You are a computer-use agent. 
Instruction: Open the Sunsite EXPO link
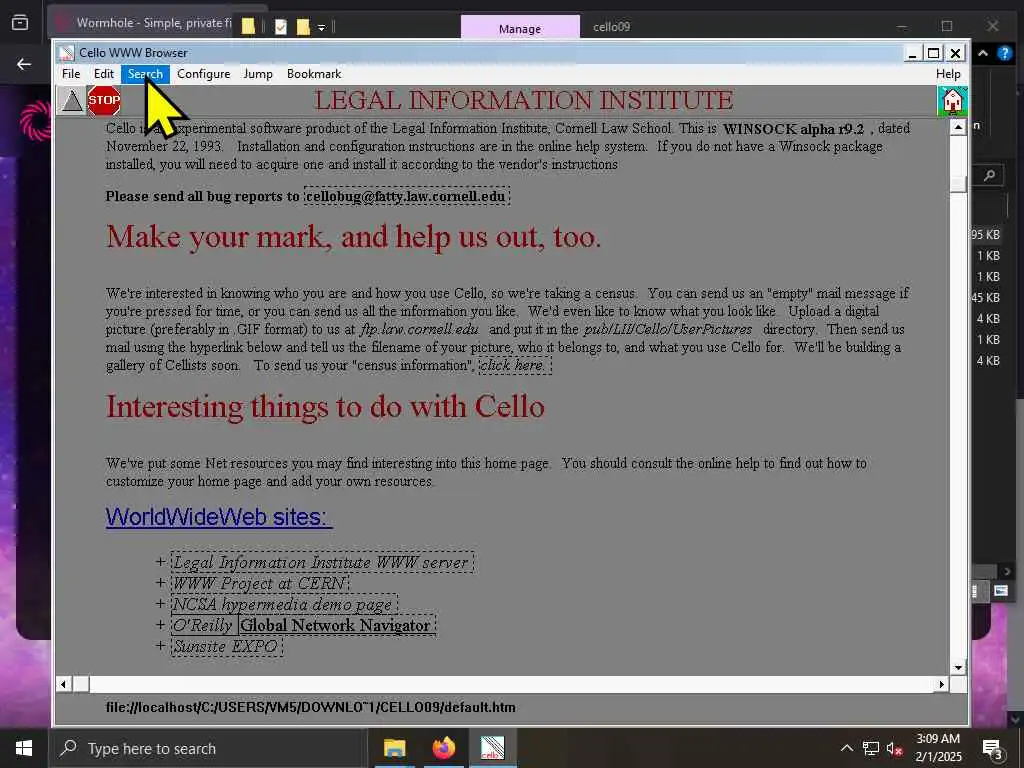(x=227, y=646)
